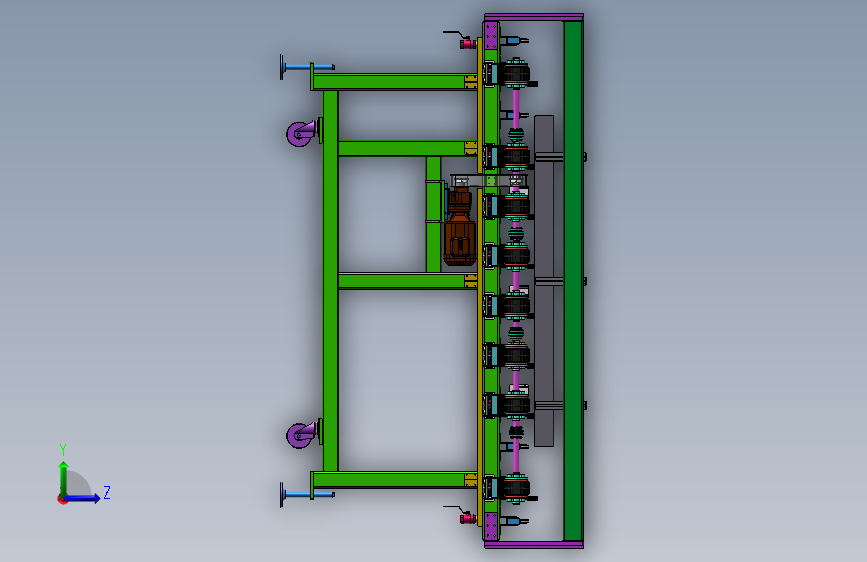Viewport: 867px width, 562px height.
Task: Select the bottom blue leveling foot
Action: [x=307, y=495]
